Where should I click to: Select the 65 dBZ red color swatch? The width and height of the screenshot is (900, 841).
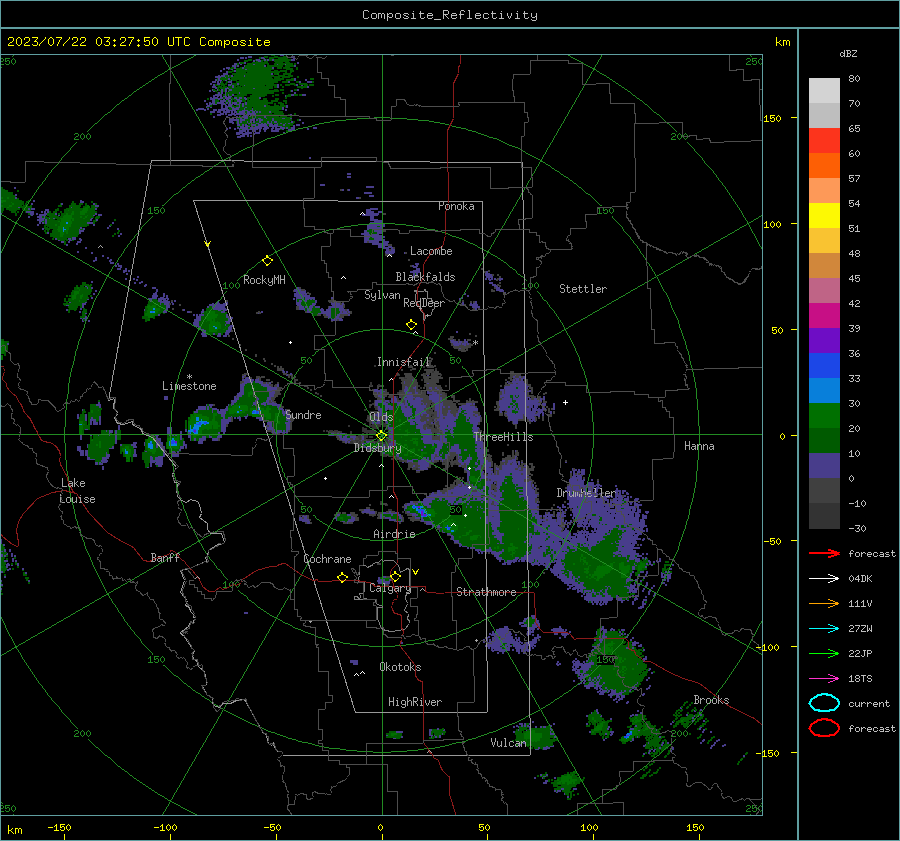(x=824, y=141)
